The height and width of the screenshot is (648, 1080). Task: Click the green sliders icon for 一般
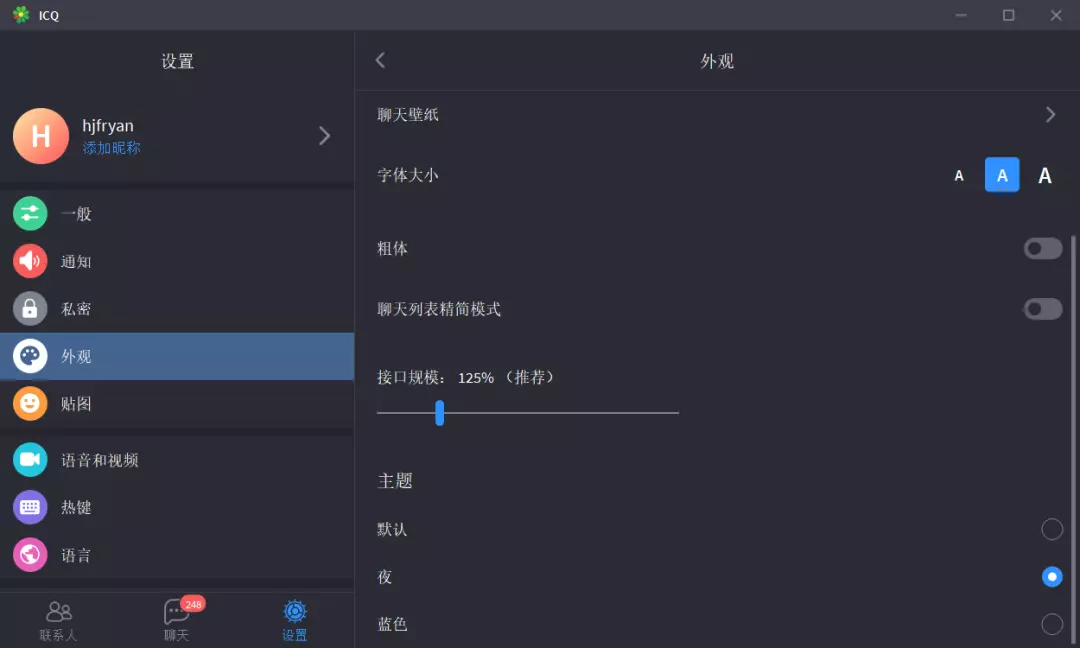tap(30, 213)
